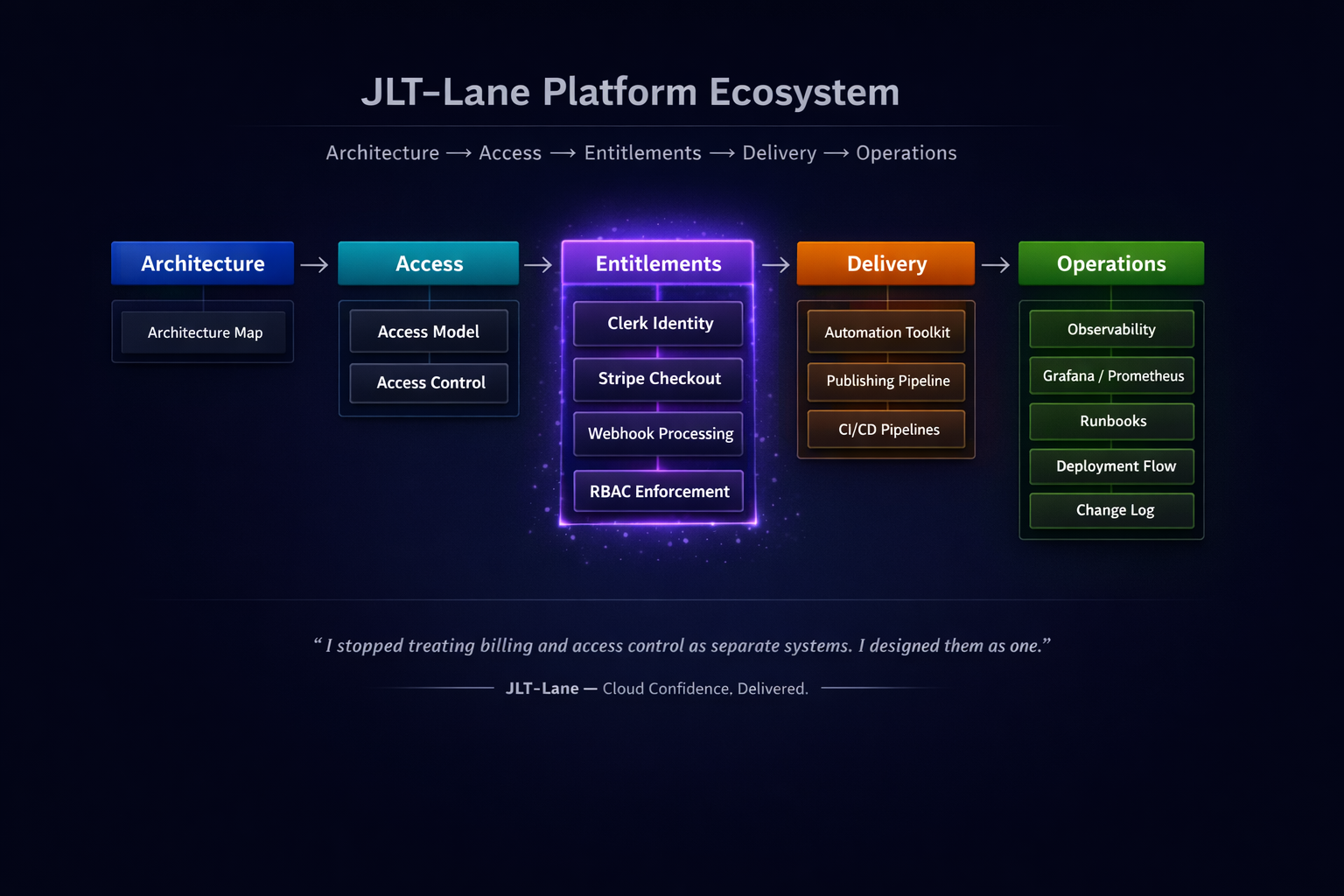Image resolution: width=1344 pixels, height=896 pixels.
Task: Select the Architecture header block
Action: click(x=202, y=263)
